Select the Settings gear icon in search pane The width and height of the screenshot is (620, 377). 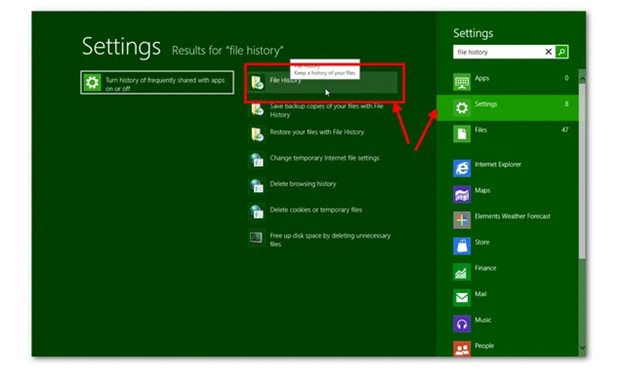click(x=462, y=108)
